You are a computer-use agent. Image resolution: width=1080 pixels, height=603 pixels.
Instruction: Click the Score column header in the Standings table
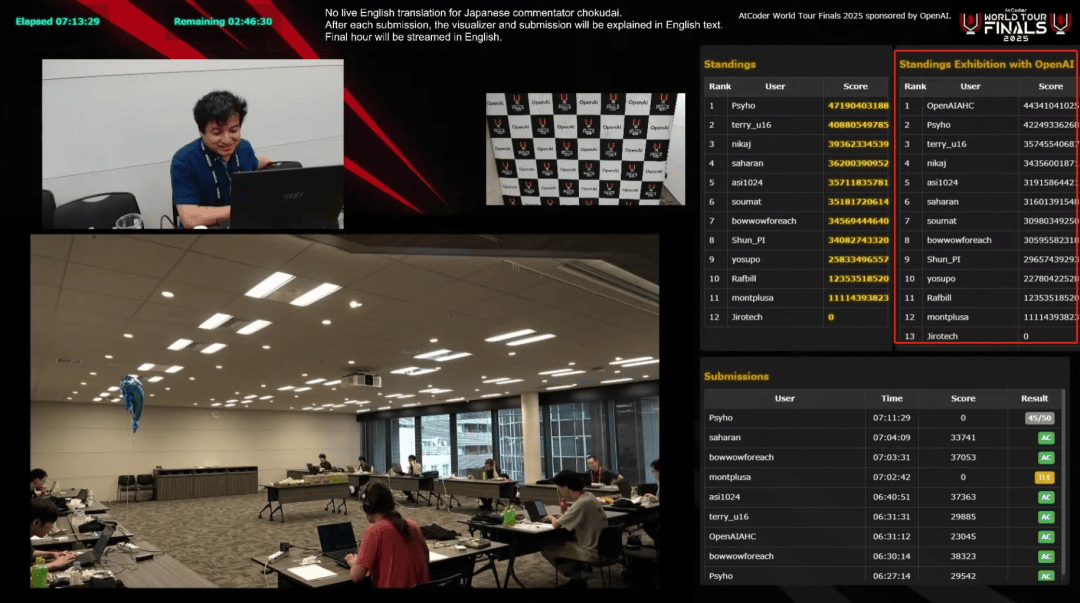(x=855, y=86)
